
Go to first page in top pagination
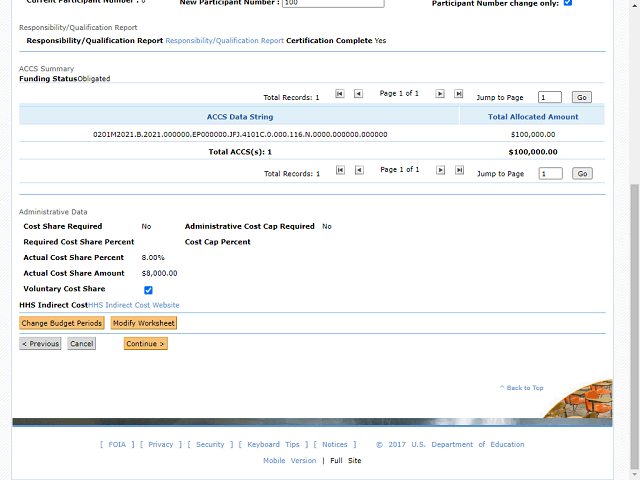click(x=340, y=94)
